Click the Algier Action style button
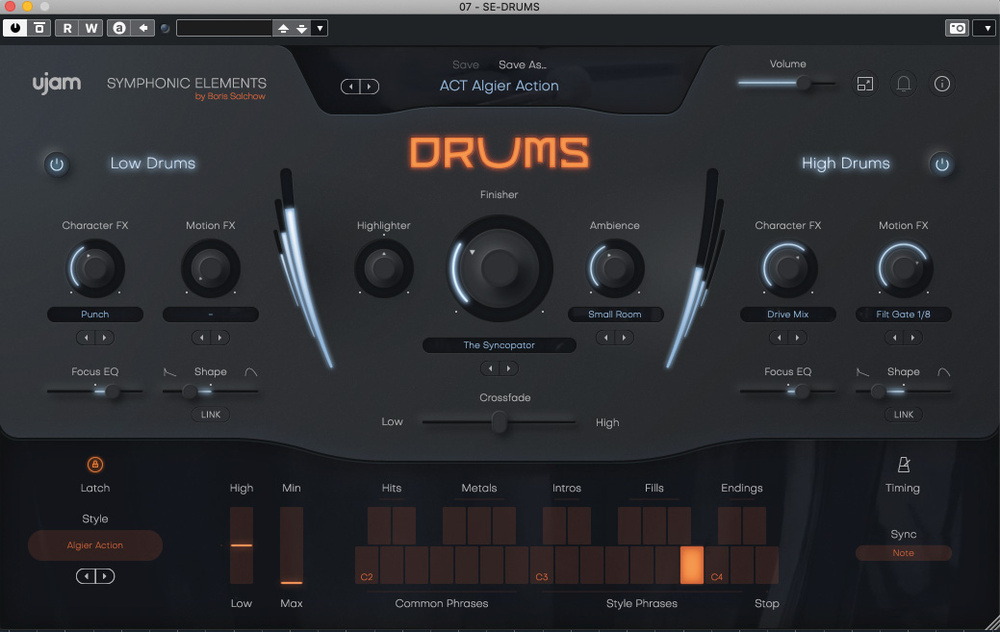The height and width of the screenshot is (632, 1000). (x=94, y=545)
